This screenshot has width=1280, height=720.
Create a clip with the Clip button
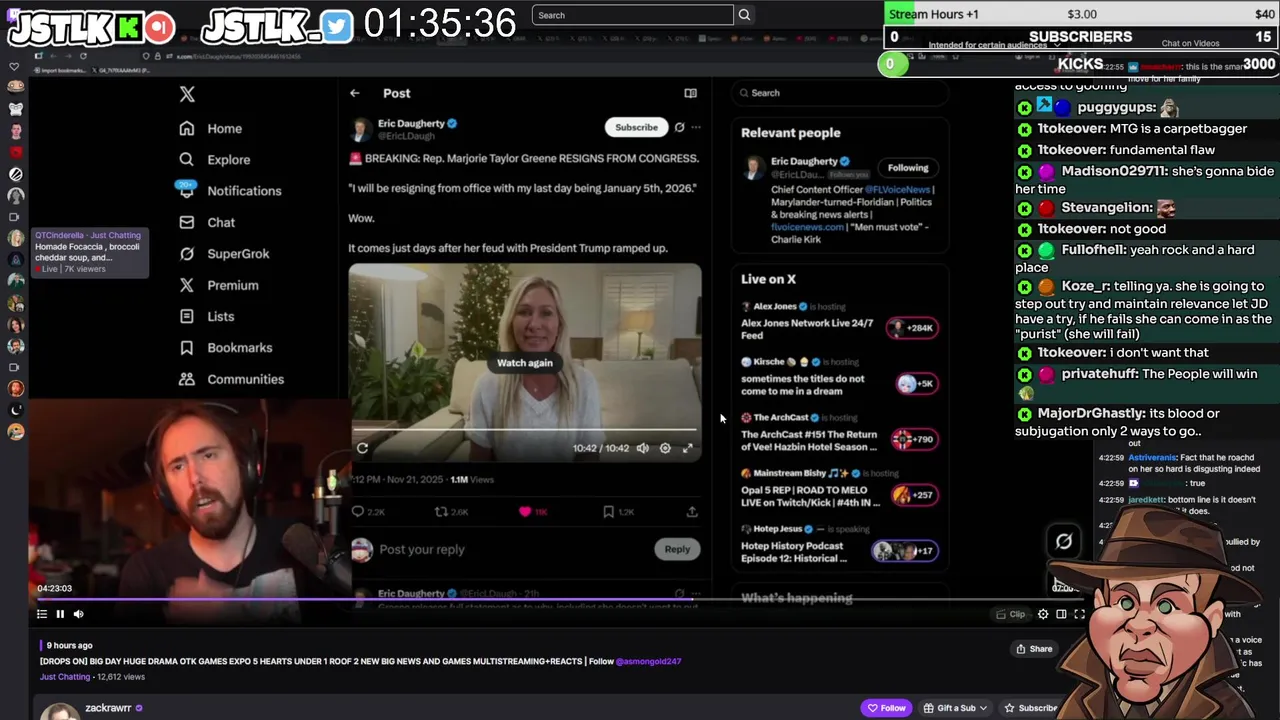click(x=1011, y=614)
